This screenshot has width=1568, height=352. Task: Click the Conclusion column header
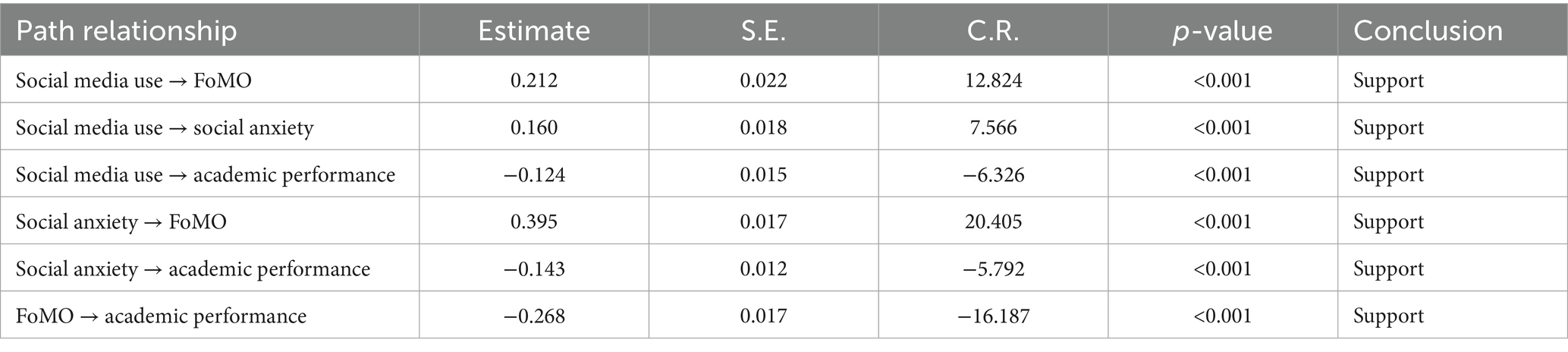1428,31
